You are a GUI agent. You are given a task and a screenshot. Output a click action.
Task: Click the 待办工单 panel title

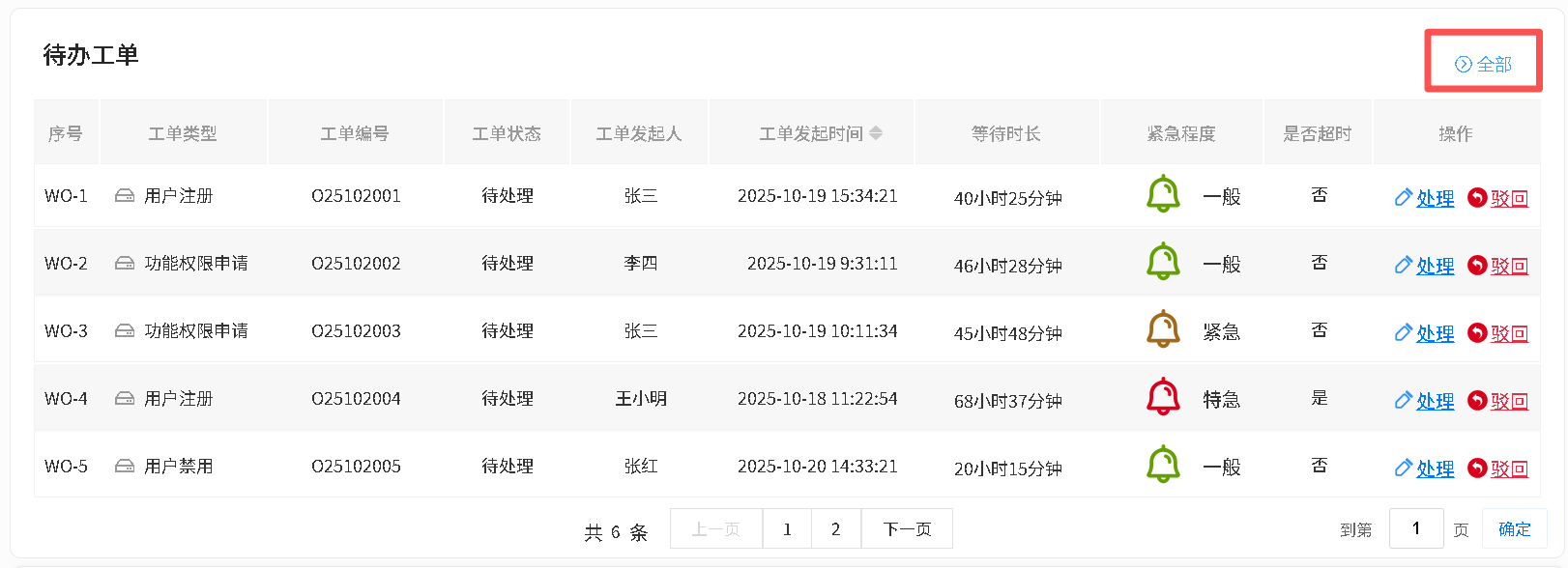point(91,55)
